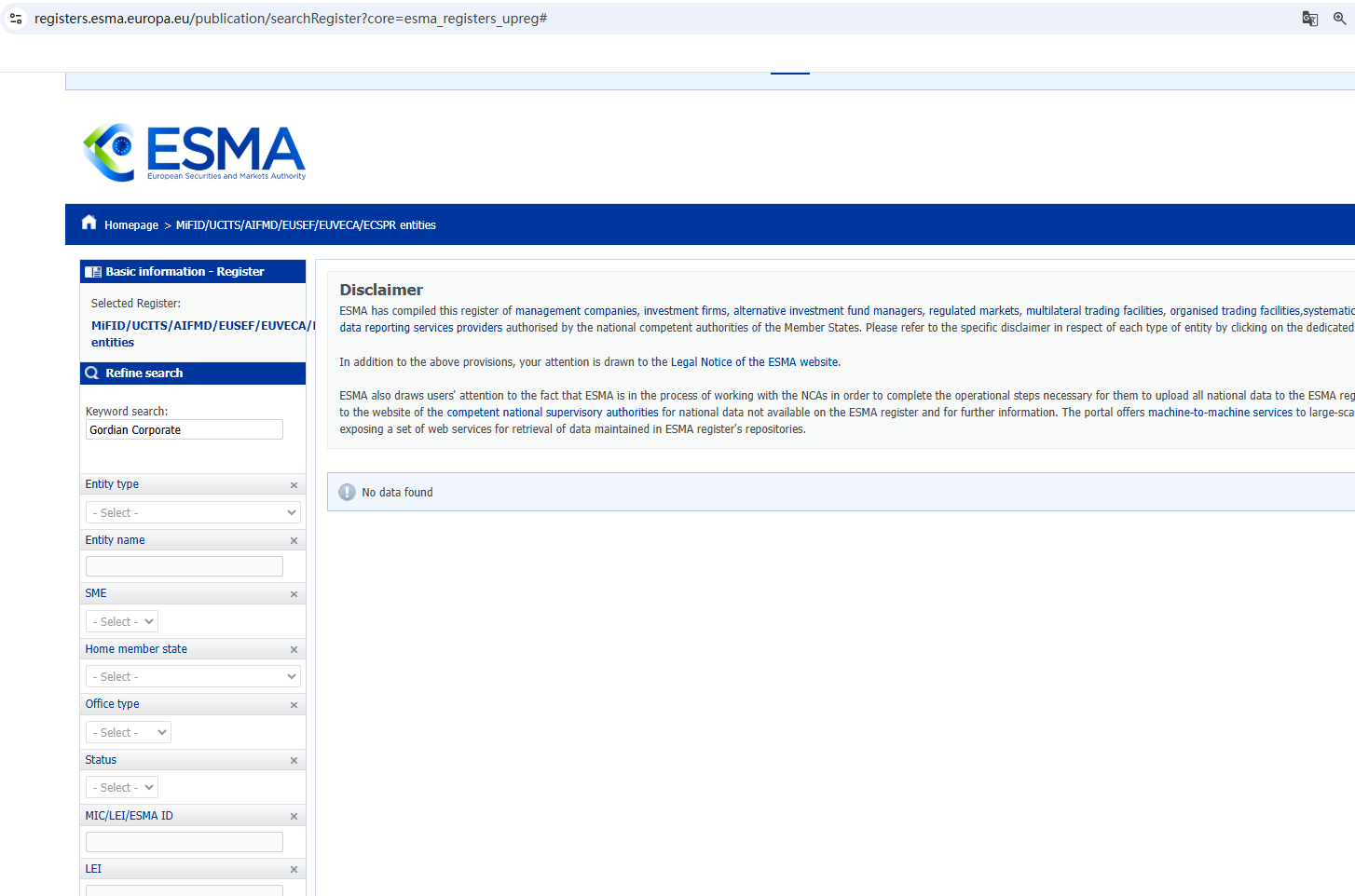
Task: Click the Home member state filter label
Action: tap(136, 649)
